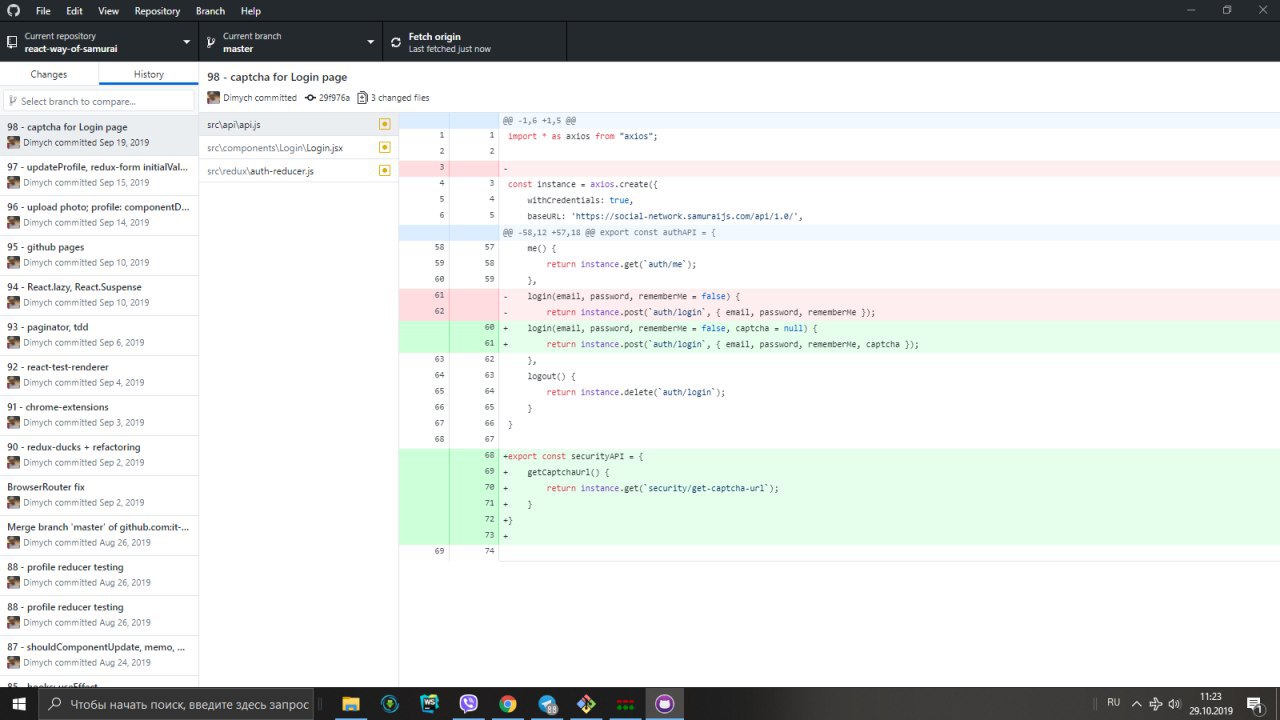Open Windows notification center icon
Image resolution: width=1280 pixels, height=720 pixels.
(x=1253, y=704)
